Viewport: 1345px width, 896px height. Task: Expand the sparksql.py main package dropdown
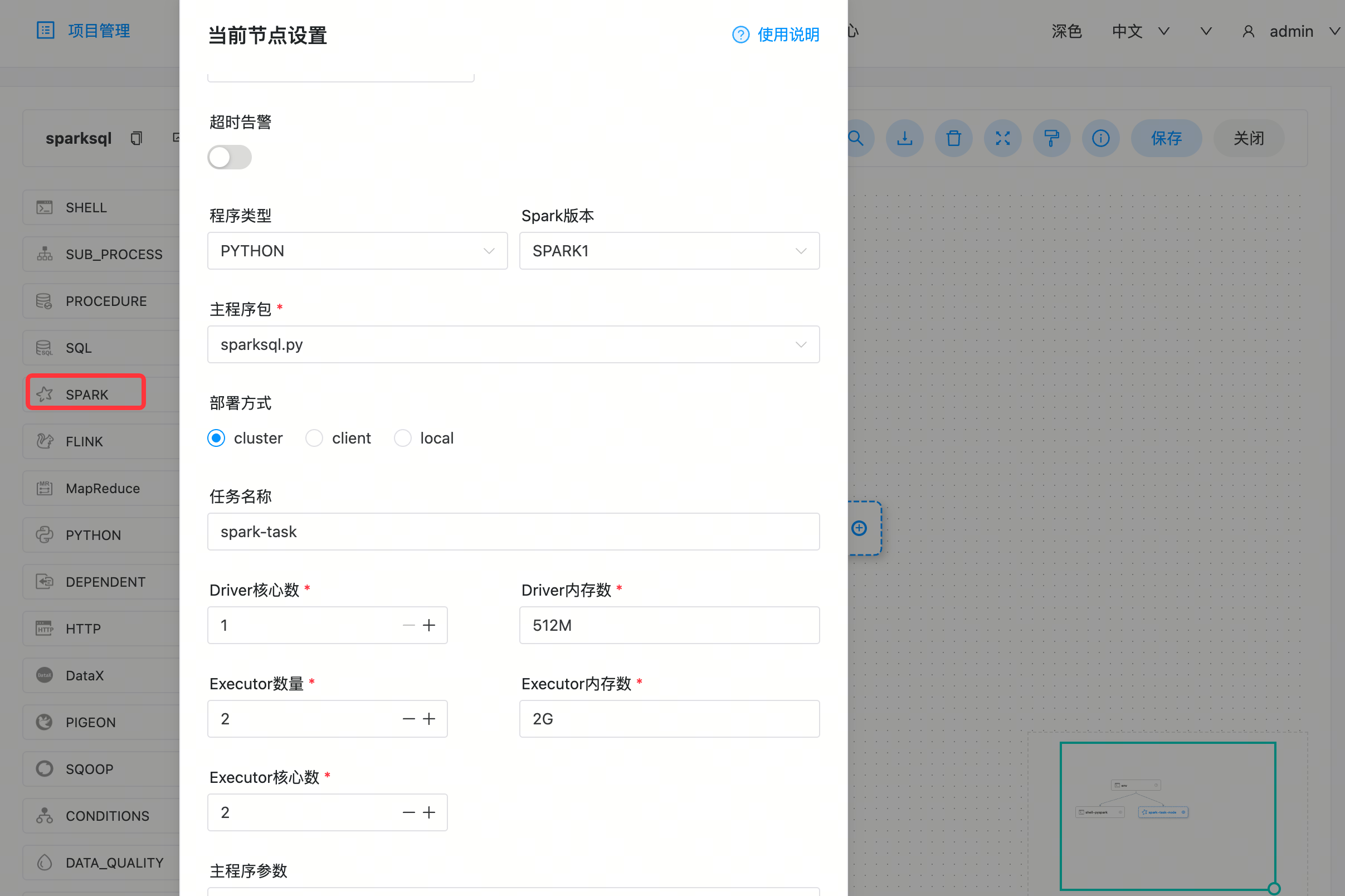click(x=513, y=344)
